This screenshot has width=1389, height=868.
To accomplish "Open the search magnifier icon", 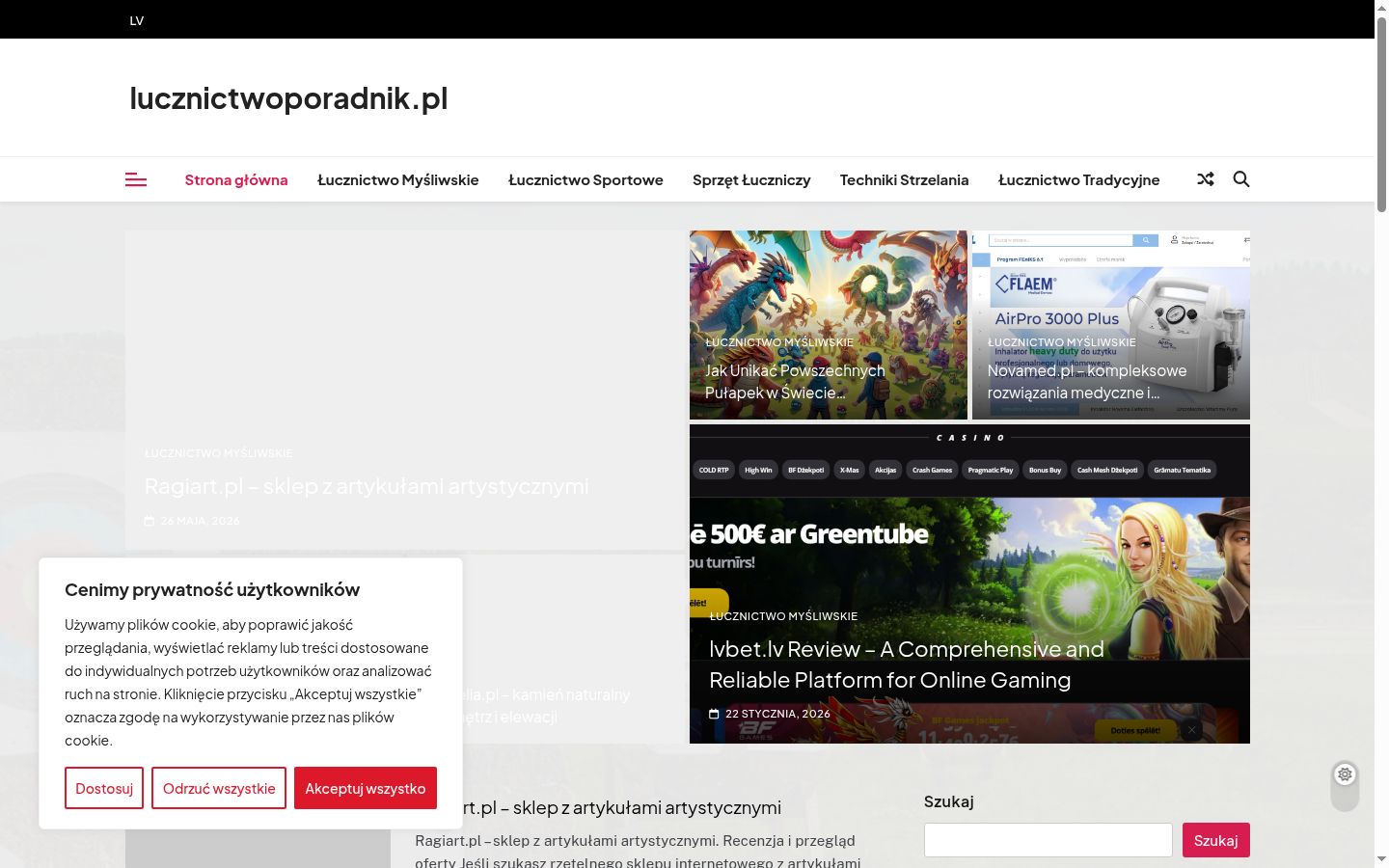I will pyautogui.click(x=1241, y=179).
